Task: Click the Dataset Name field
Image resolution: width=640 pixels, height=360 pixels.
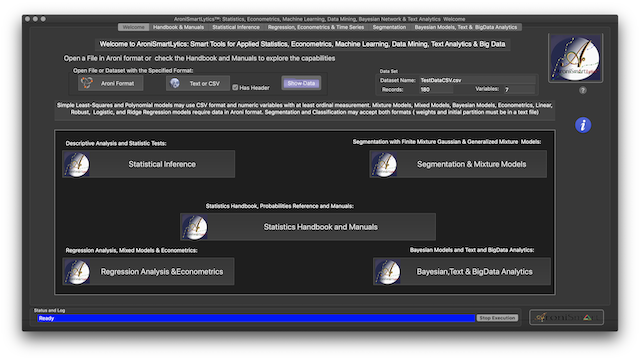Action: (477, 80)
